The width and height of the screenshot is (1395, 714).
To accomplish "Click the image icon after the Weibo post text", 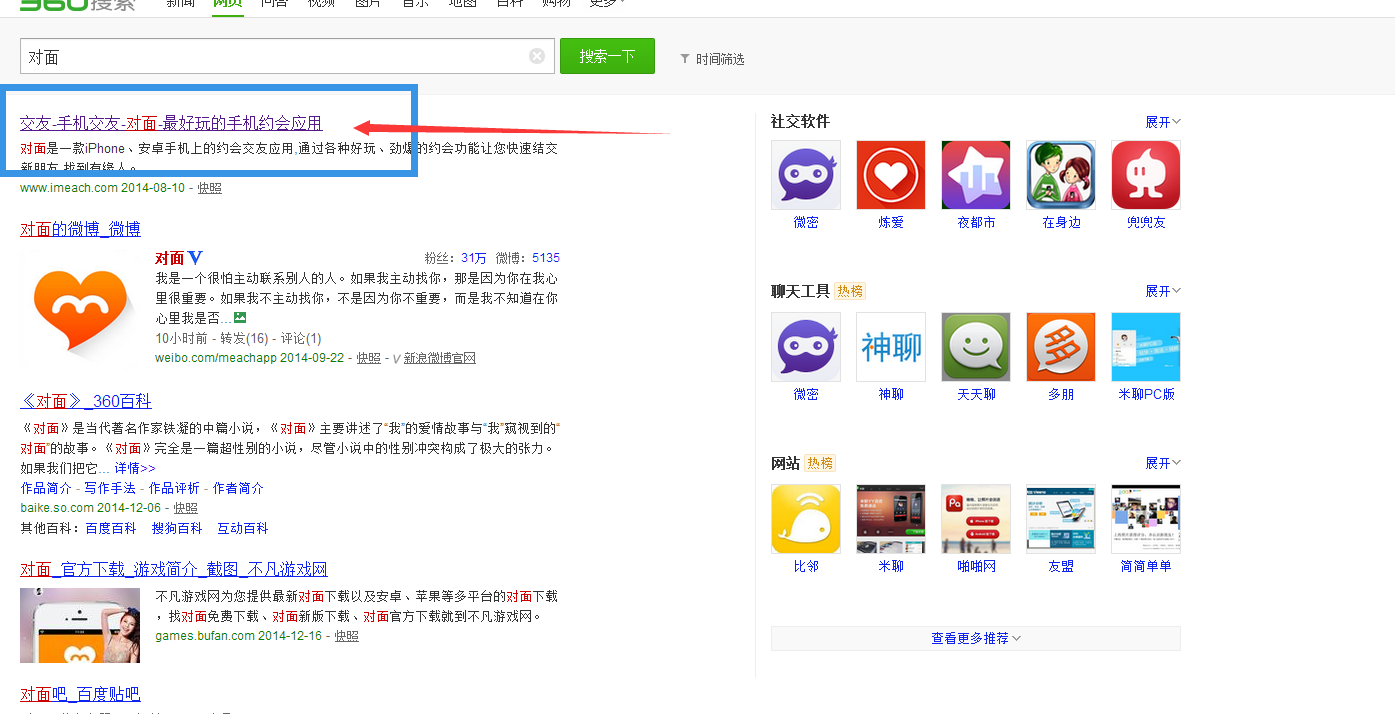I will 240,317.
